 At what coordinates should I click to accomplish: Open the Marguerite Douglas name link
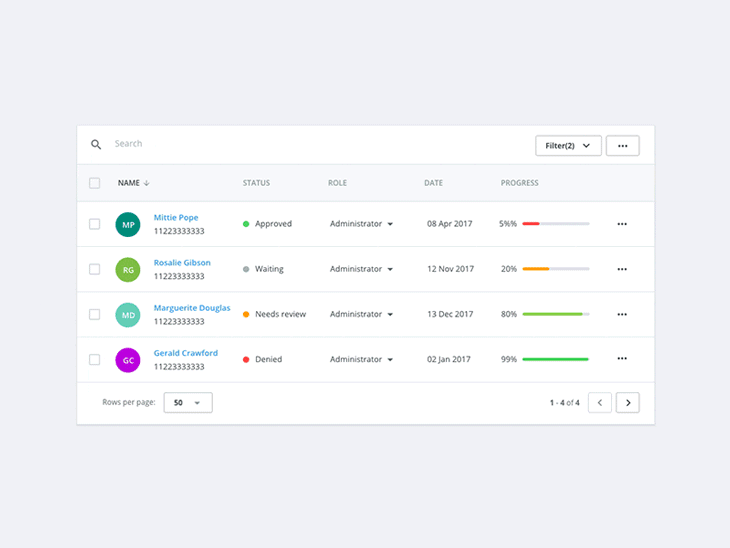click(x=192, y=308)
